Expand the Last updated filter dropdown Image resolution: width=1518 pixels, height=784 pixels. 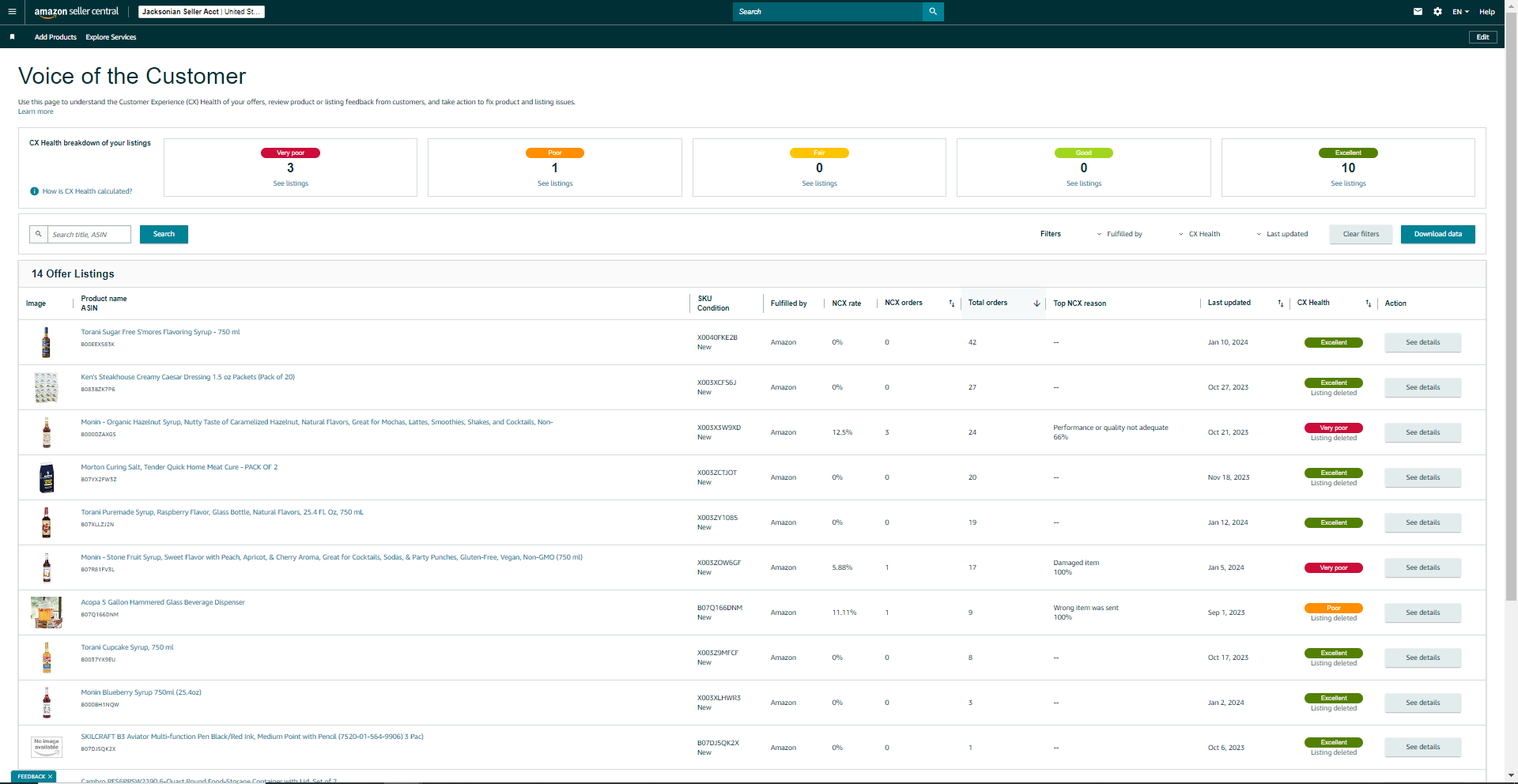pyautogui.click(x=1282, y=234)
